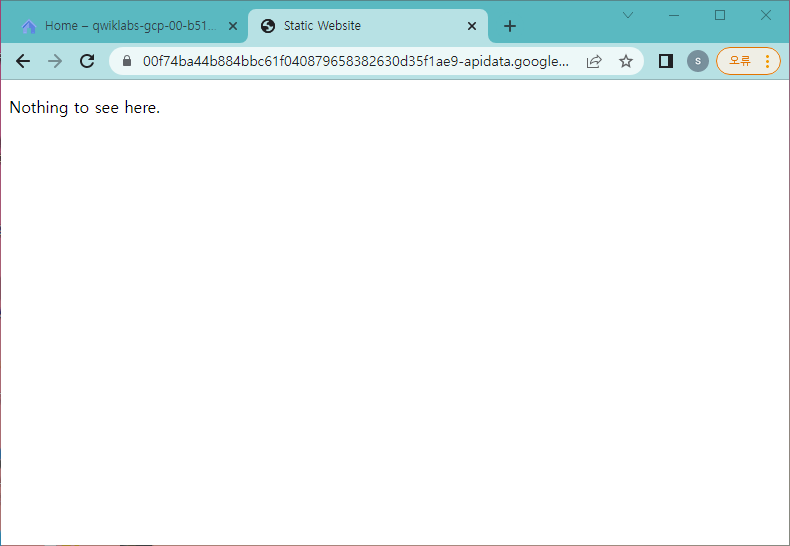Minimize the browser window
The image size is (790, 546).
(x=674, y=16)
